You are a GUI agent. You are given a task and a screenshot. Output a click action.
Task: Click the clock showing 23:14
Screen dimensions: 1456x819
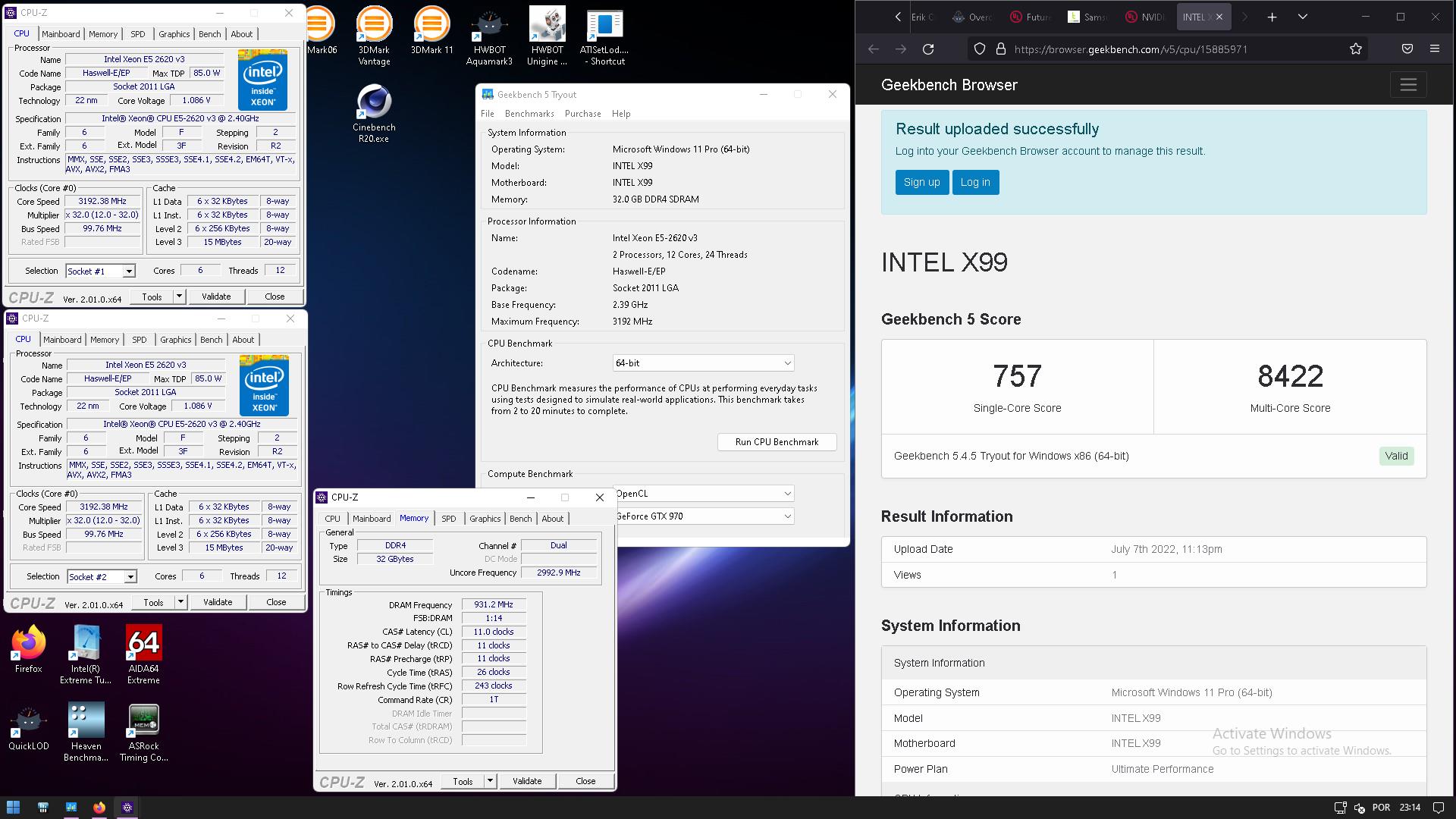click(1410, 808)
